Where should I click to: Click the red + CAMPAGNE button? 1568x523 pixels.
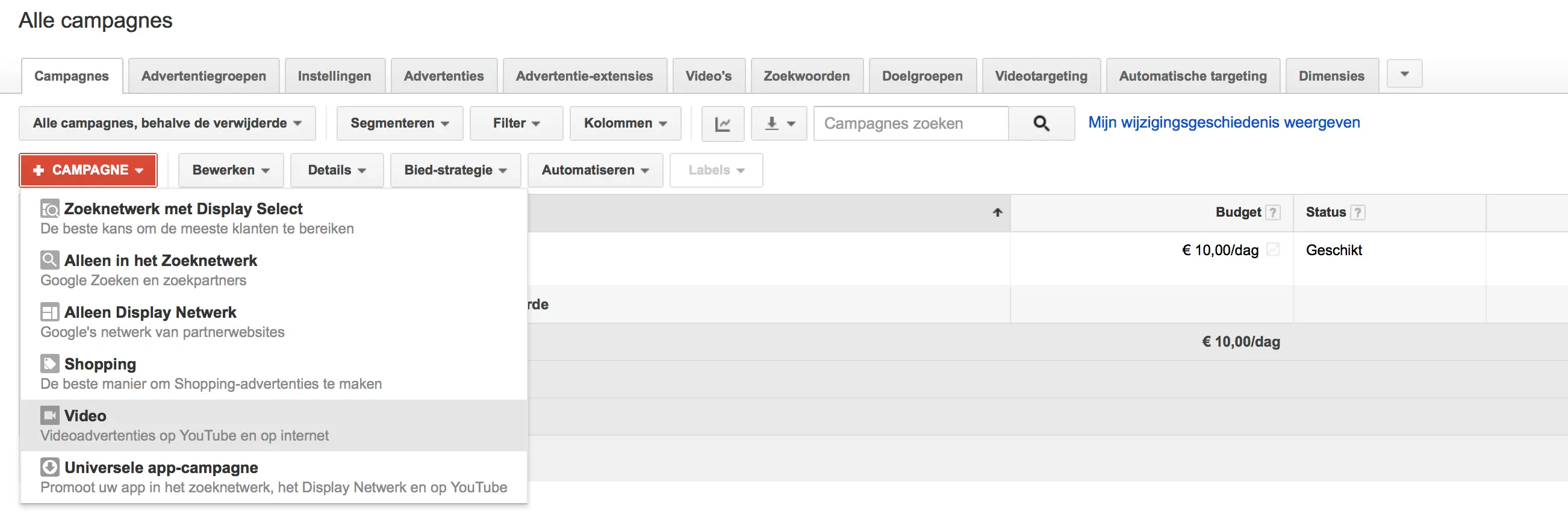click(x=89, y=170)
